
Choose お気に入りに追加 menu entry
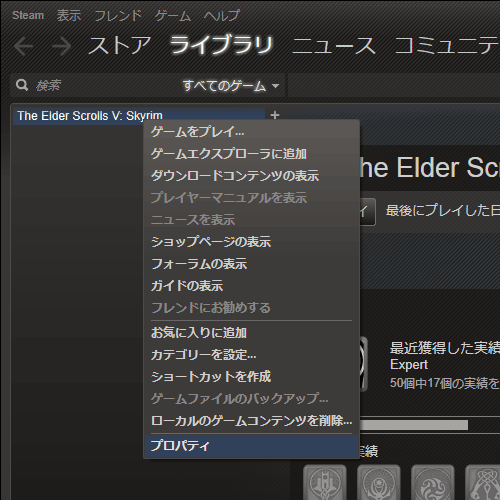point(252,333)
